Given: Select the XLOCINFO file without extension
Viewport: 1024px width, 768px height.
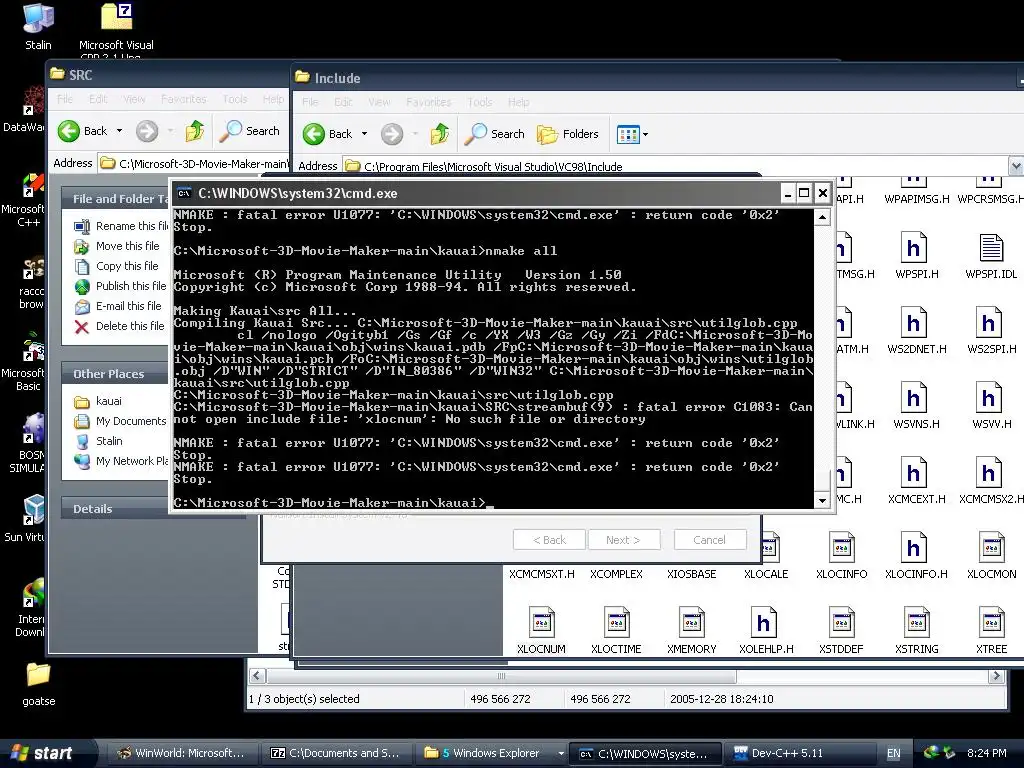Looking at the screenshot, I should [841, 556].
